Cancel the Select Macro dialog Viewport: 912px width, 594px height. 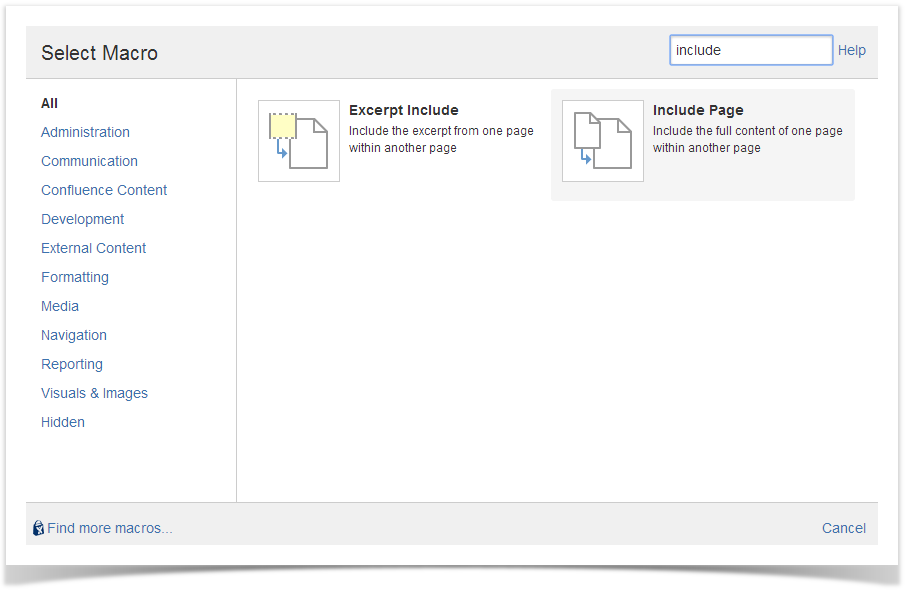843,528
